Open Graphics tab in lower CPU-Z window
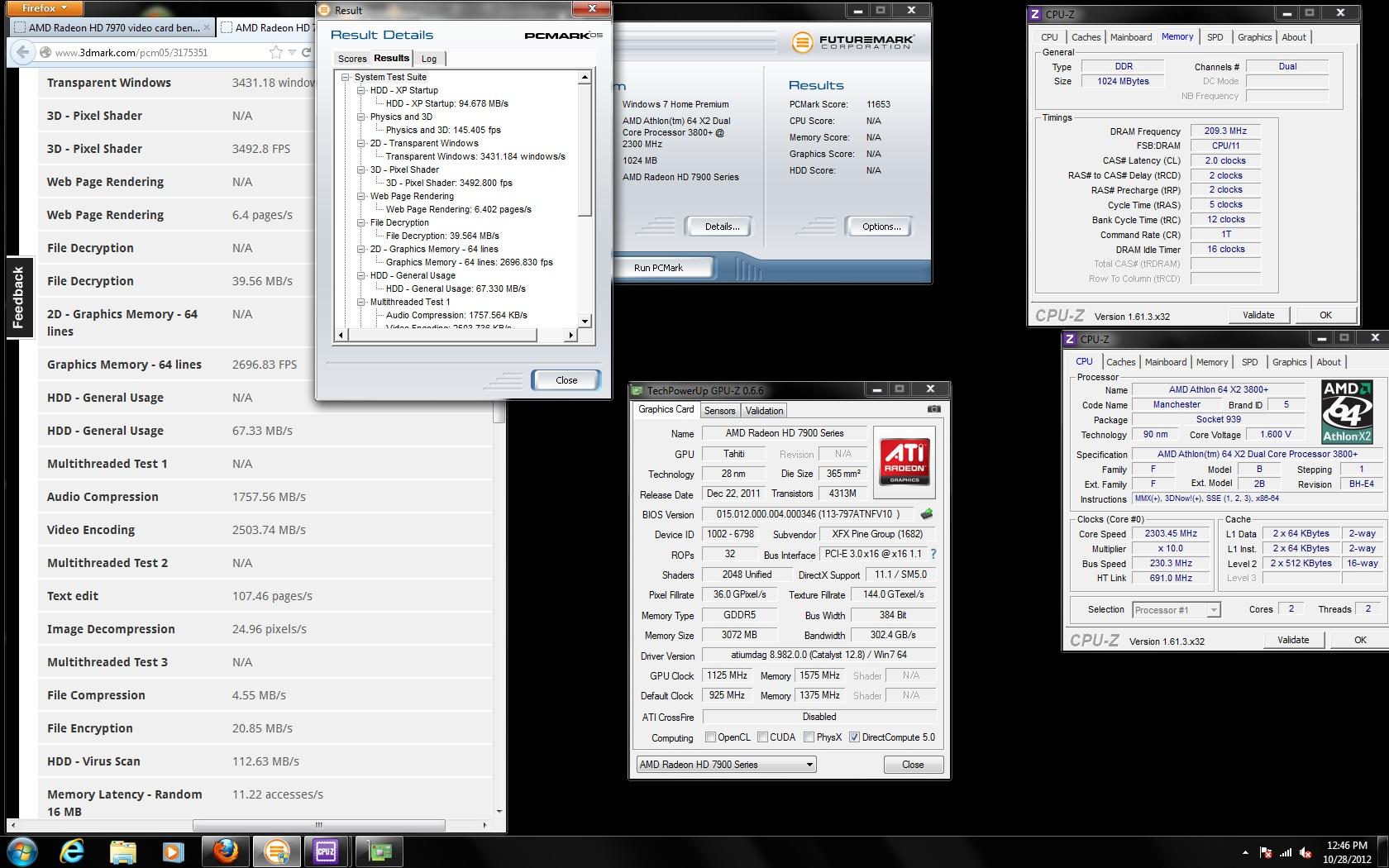This screenshot has height=868, width=1389. coord(1289,362)
